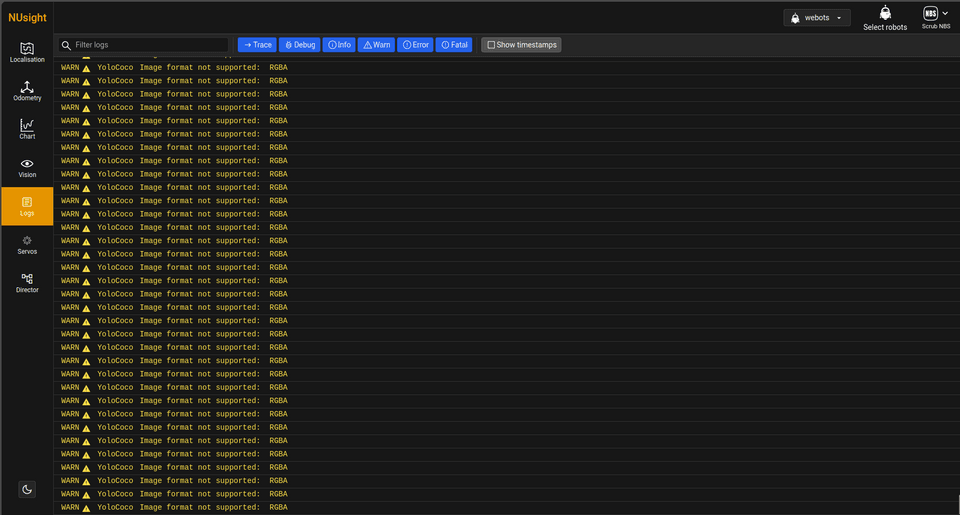
Task: Open the Odometry view
Action: 27,91
